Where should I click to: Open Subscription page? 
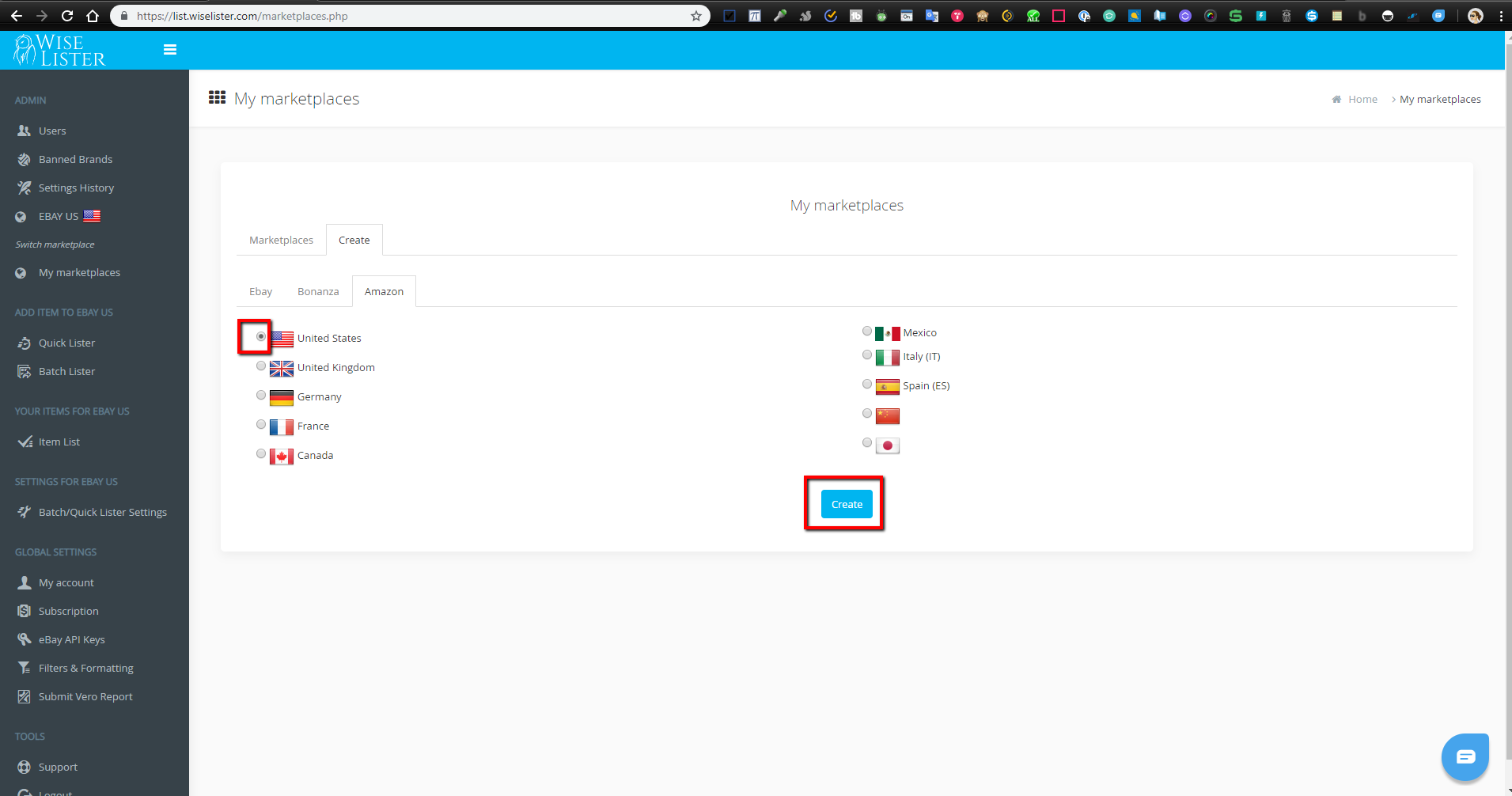69,611
